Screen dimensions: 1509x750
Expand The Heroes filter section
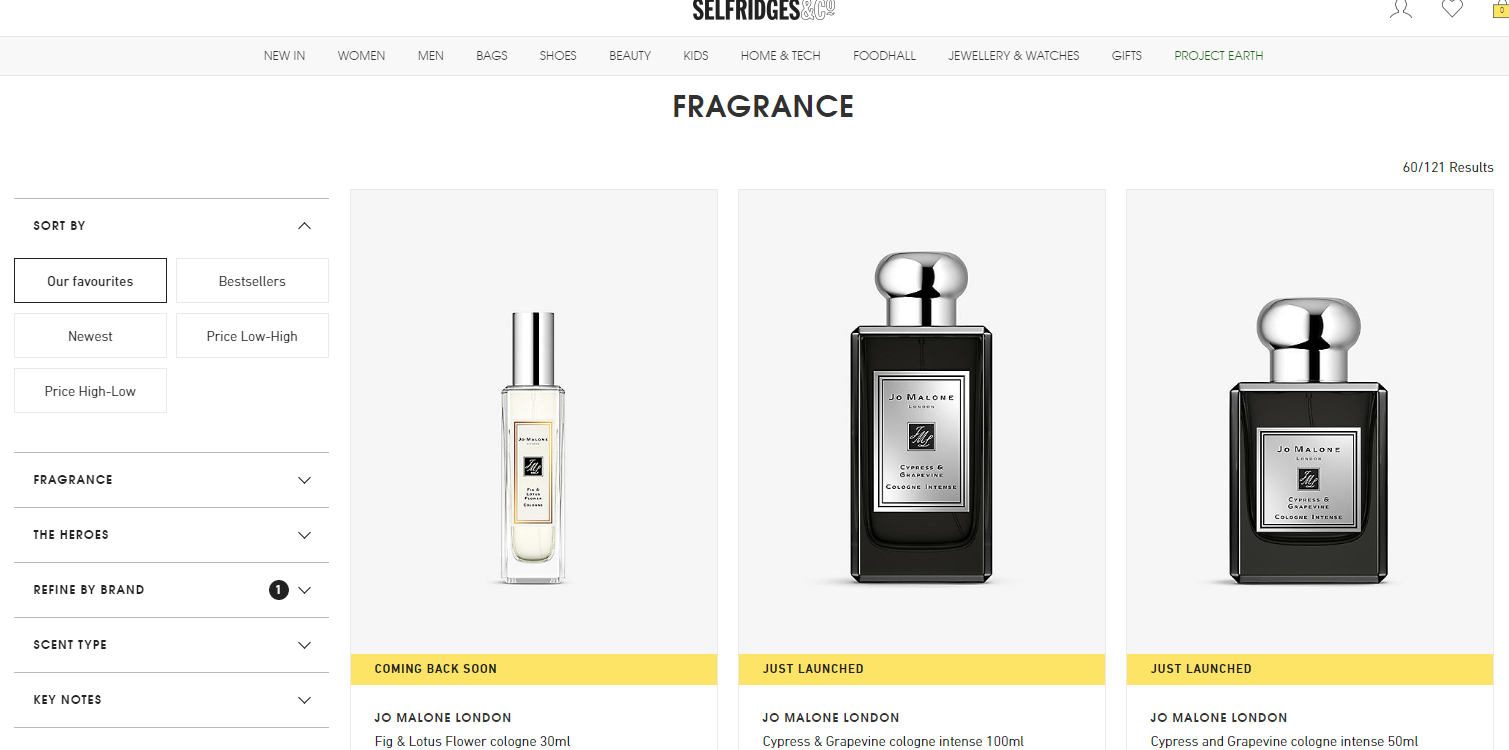tap(171, 535)
